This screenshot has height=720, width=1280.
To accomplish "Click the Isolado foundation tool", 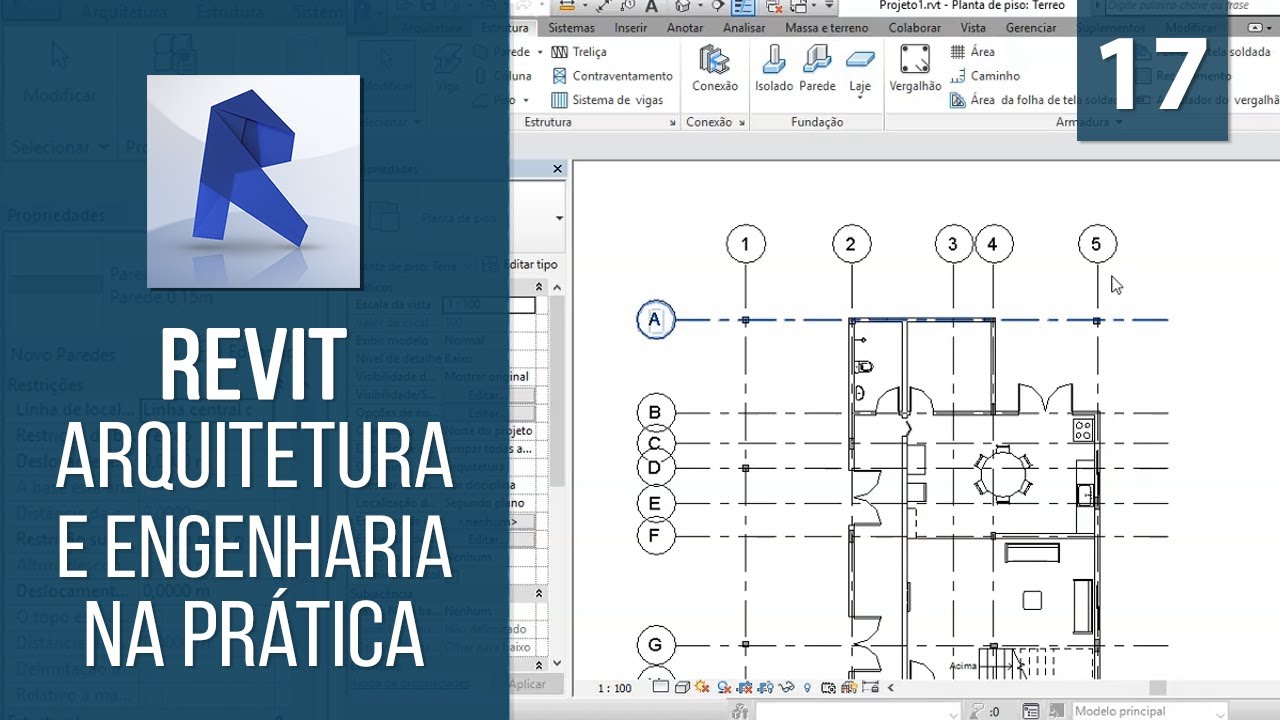I will tap(774, 68).
